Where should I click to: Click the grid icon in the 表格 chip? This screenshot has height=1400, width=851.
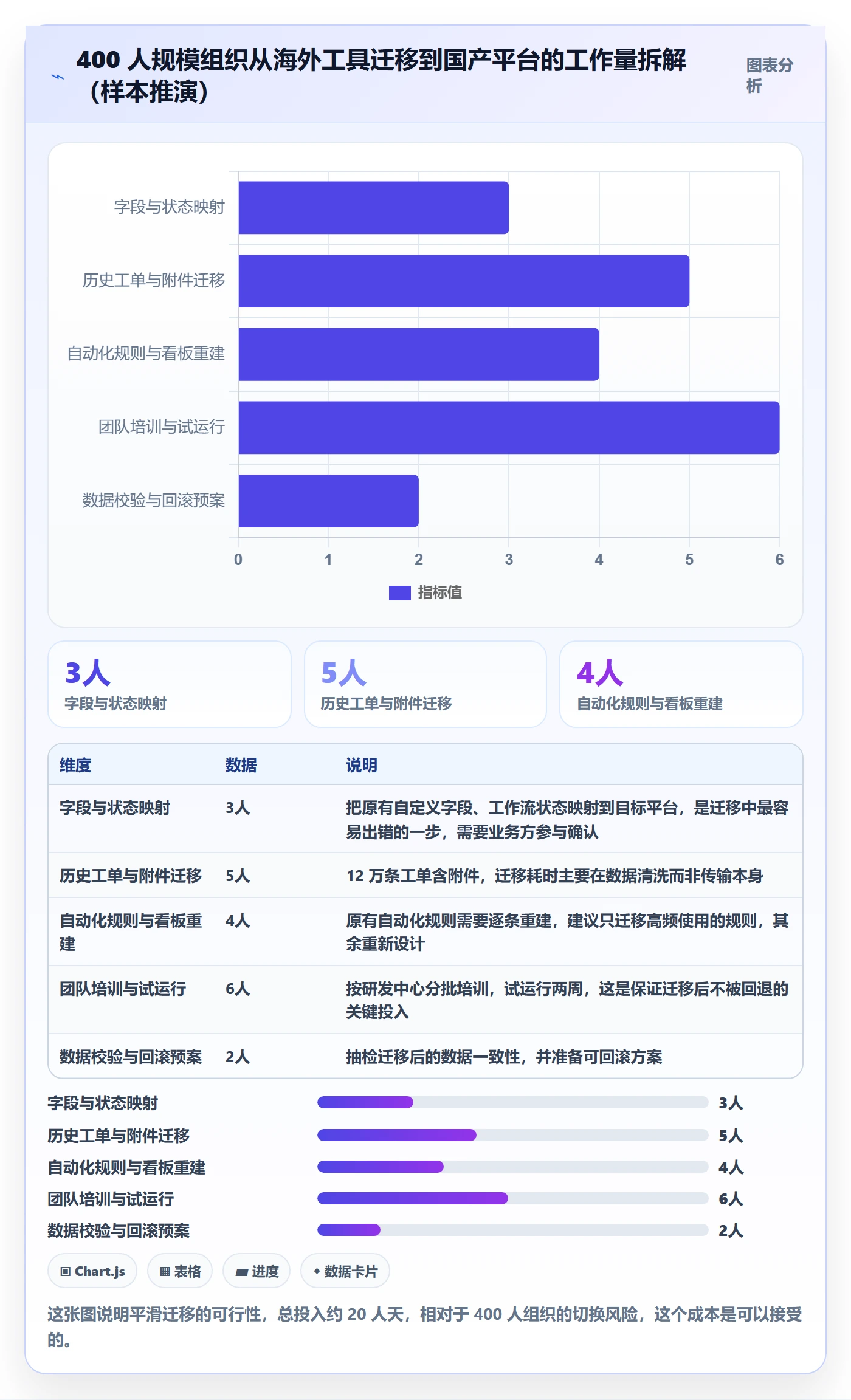coord(165,1272)
